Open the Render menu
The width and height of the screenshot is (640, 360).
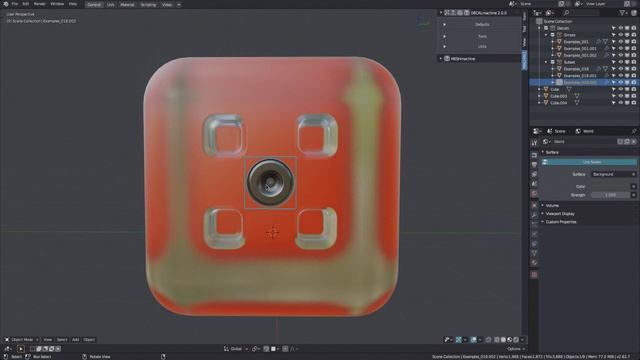click(x=40, y=4)
